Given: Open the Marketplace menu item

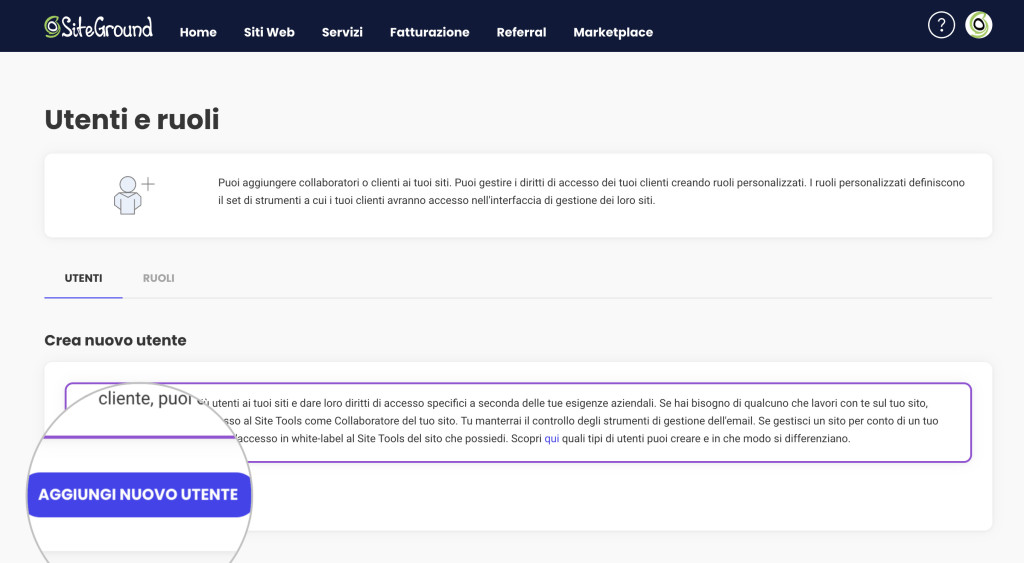Looking at the screenshot, I should tap(613, 32).
